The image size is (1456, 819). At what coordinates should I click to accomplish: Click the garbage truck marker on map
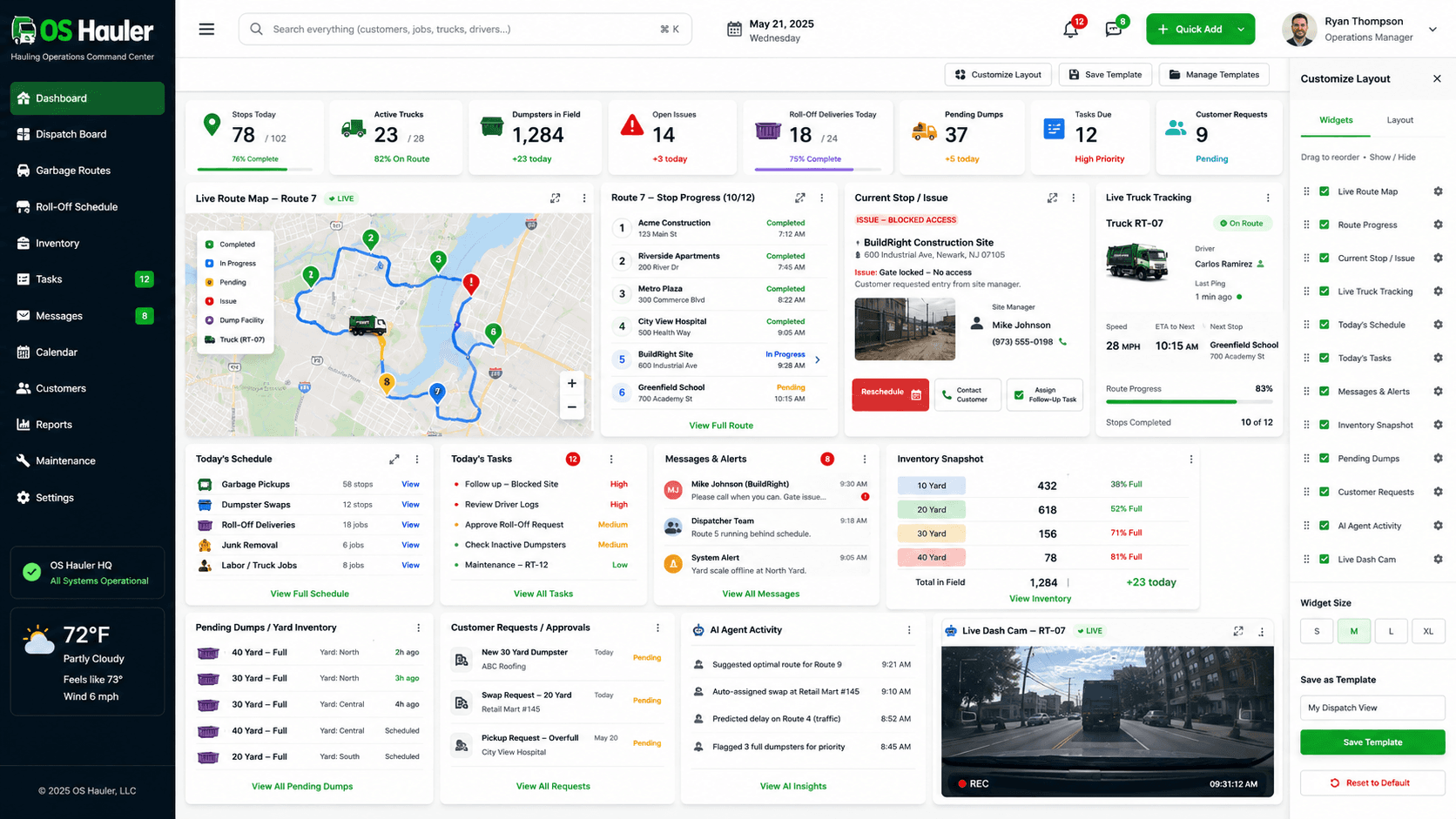367,326
